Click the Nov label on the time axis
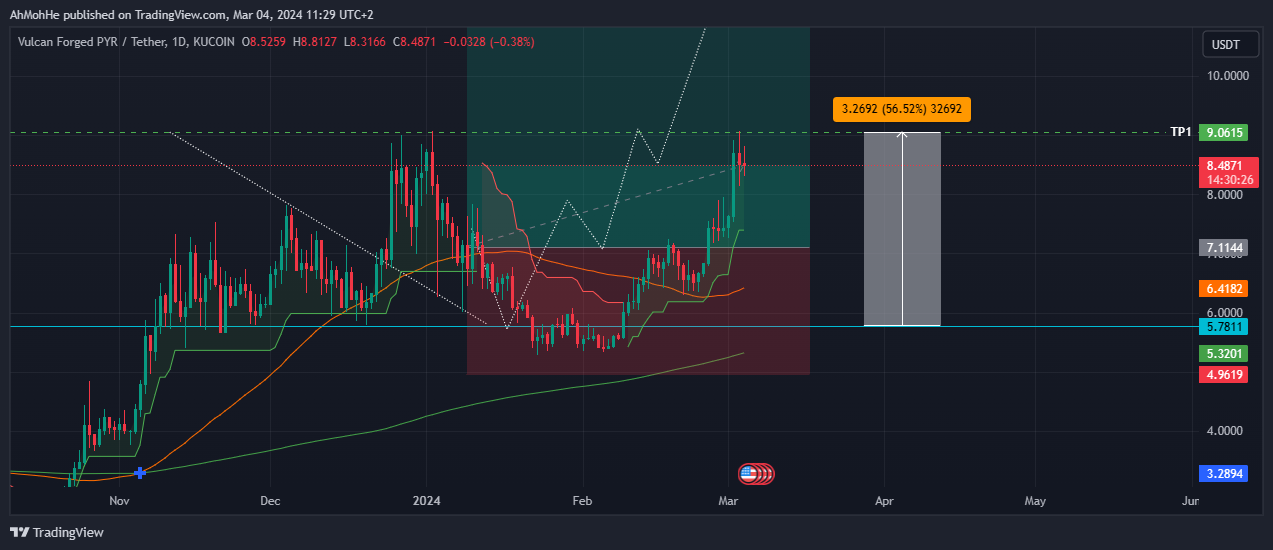 pyautogui.click(x=119, y=500)
